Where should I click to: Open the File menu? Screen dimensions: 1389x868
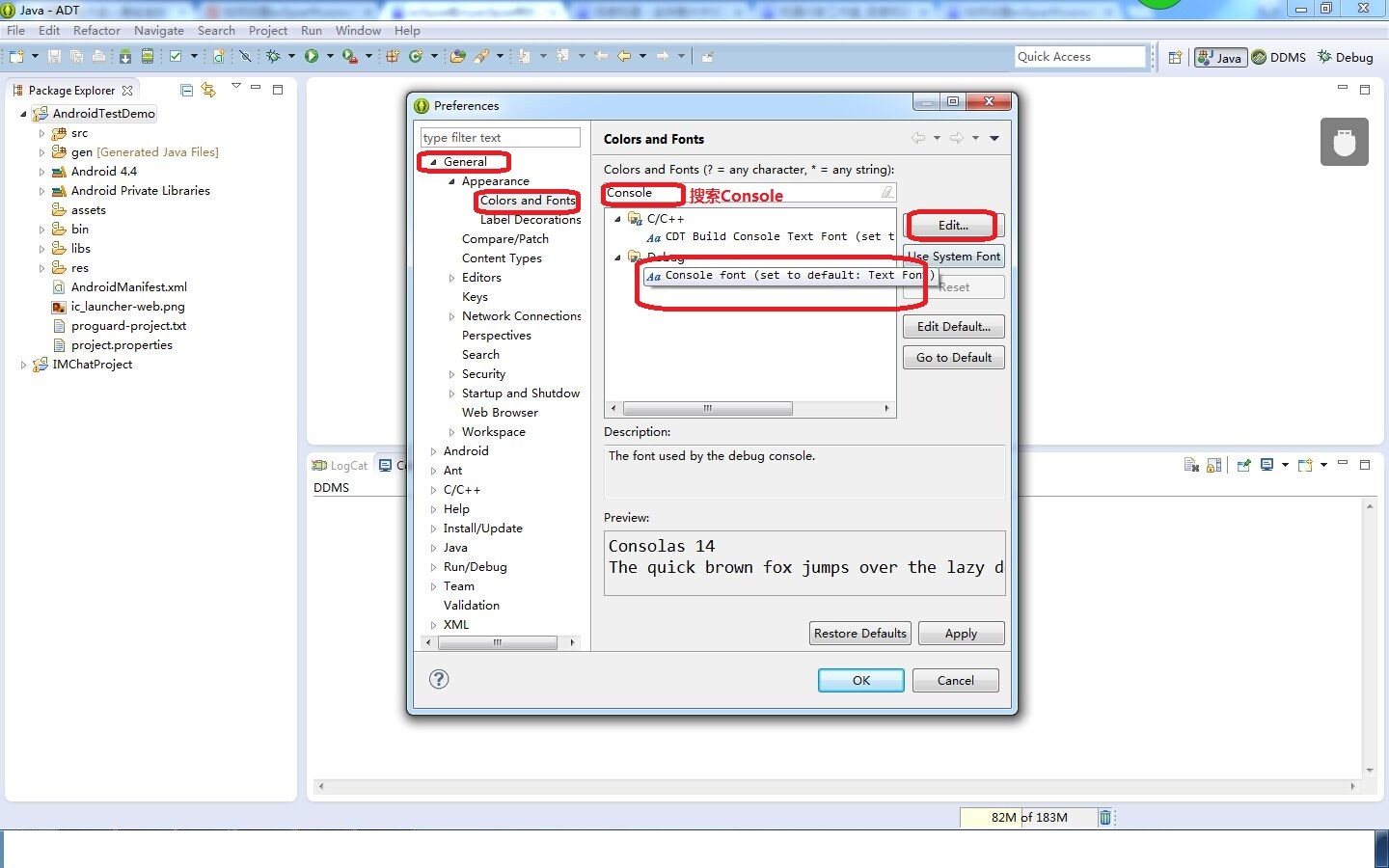[16, 30]
